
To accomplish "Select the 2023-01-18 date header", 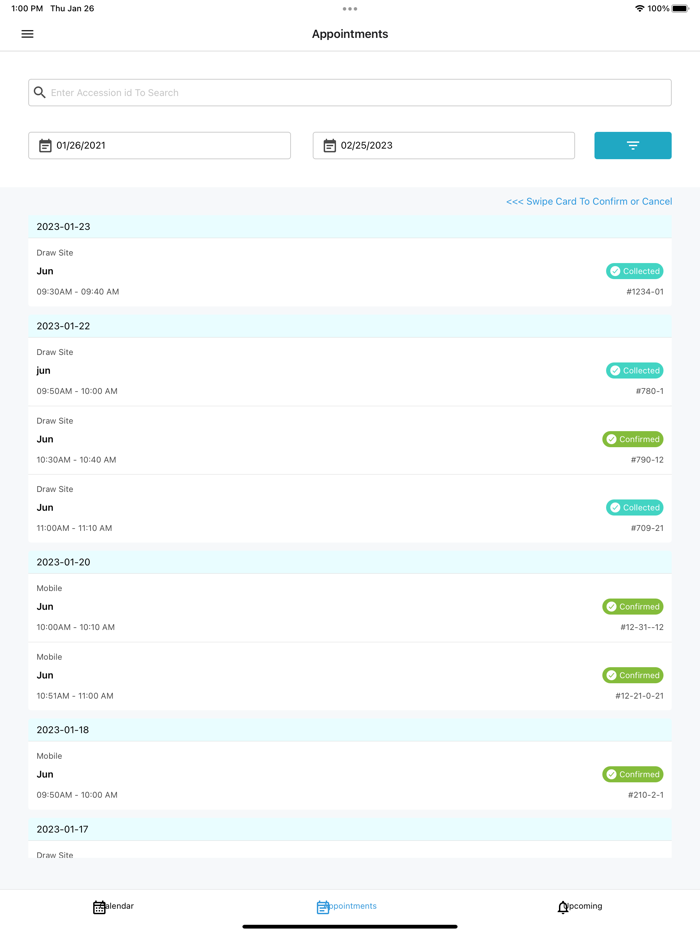I will [350, 730].
